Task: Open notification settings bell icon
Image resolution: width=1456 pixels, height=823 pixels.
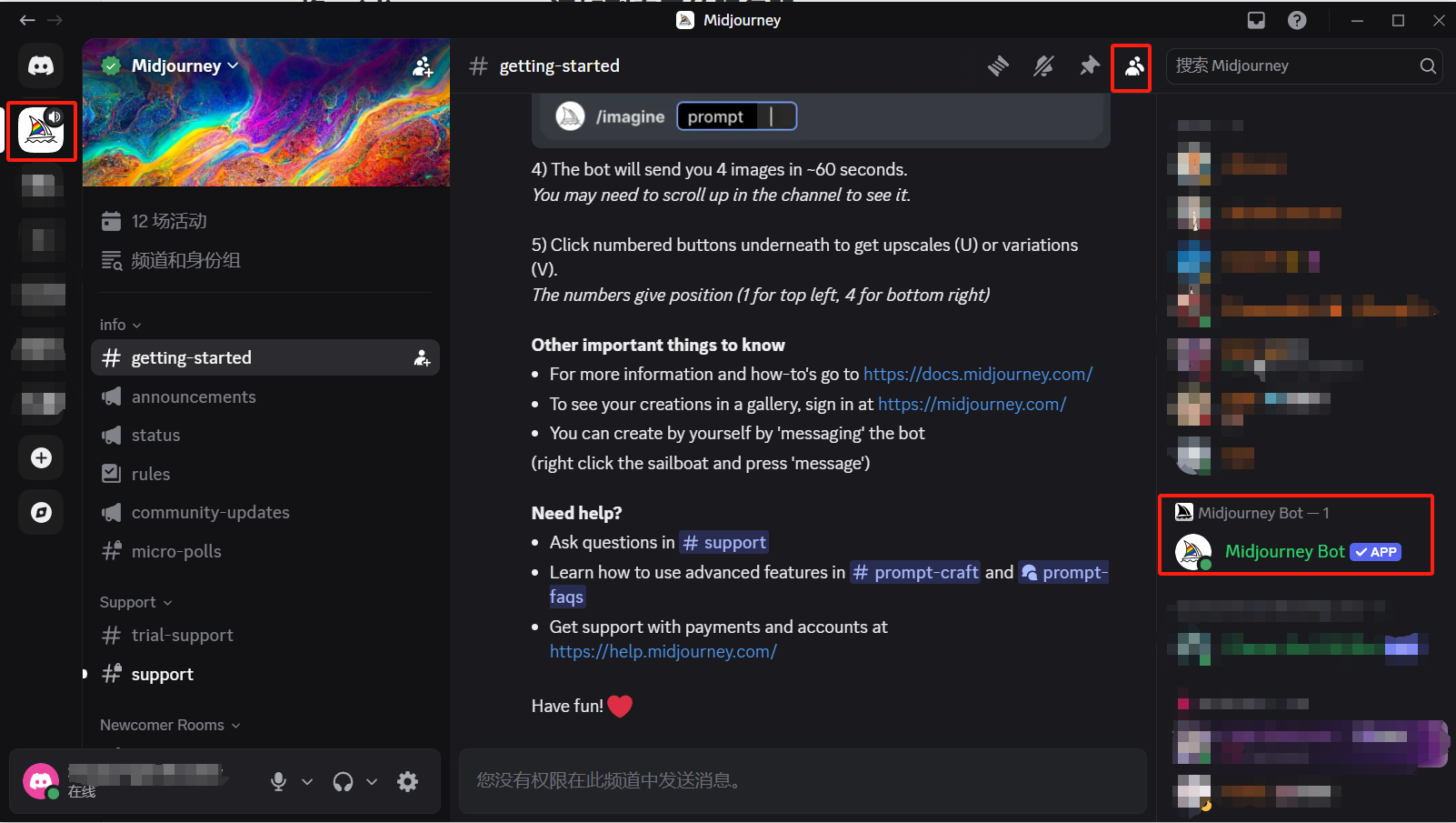Action: coord(1043,65)
